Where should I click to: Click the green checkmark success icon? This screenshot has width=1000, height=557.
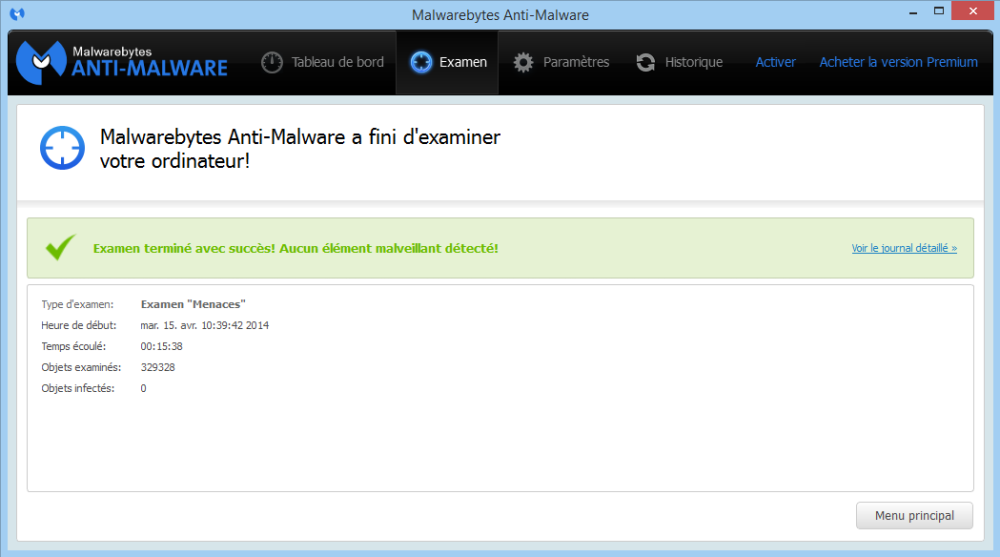[x=61, y=248]
